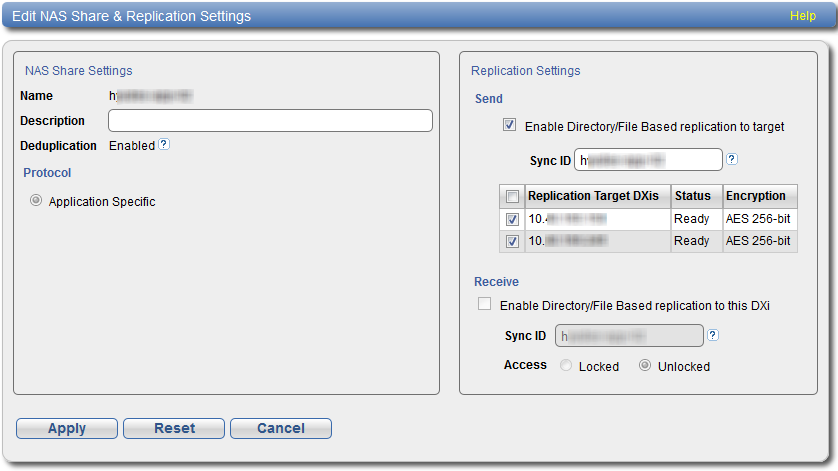Toggle select-all checkbox in targets table header
838x471 pixels.
tap(512, 196)
